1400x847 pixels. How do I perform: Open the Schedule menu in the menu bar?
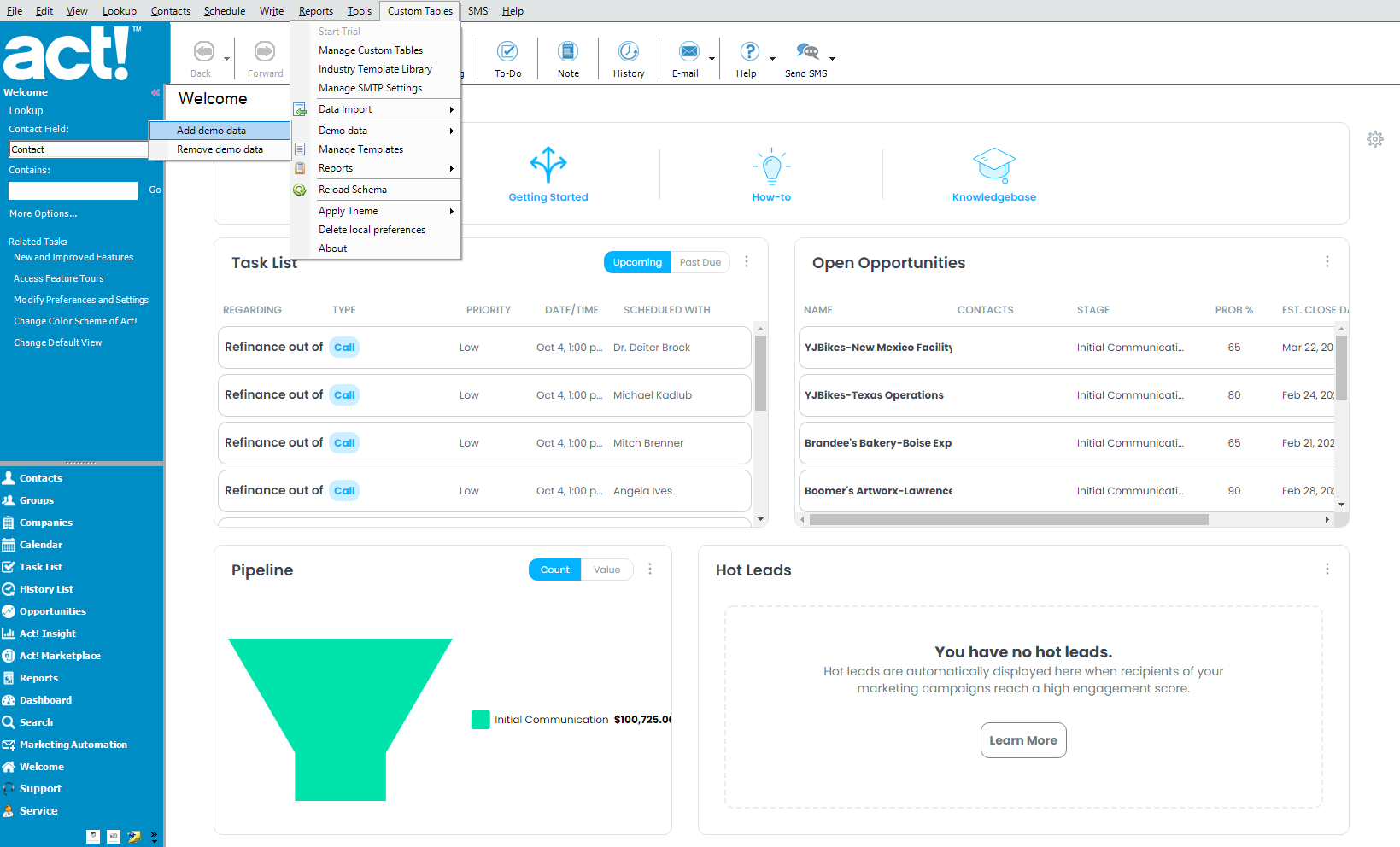pos(225,11)
